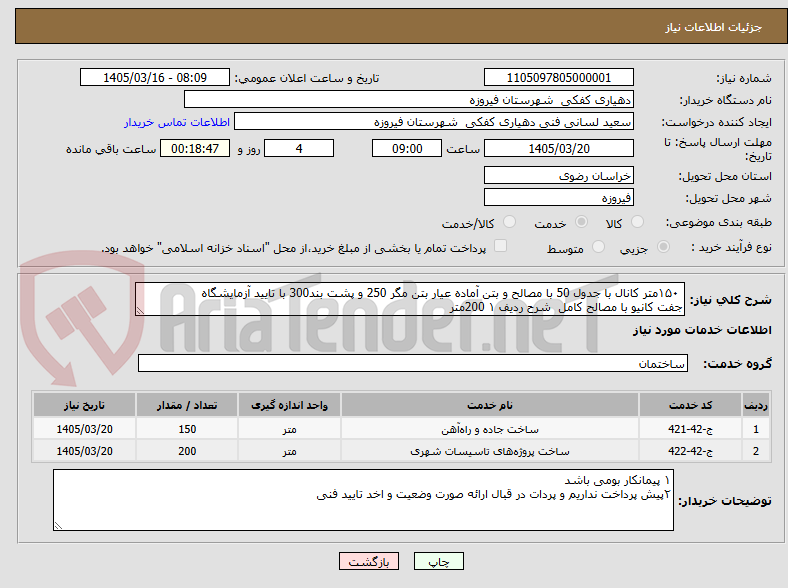Screen dimensions: 788x588
Task: Select the جزیی purchase type radio
Action: (x=663, y=247)
